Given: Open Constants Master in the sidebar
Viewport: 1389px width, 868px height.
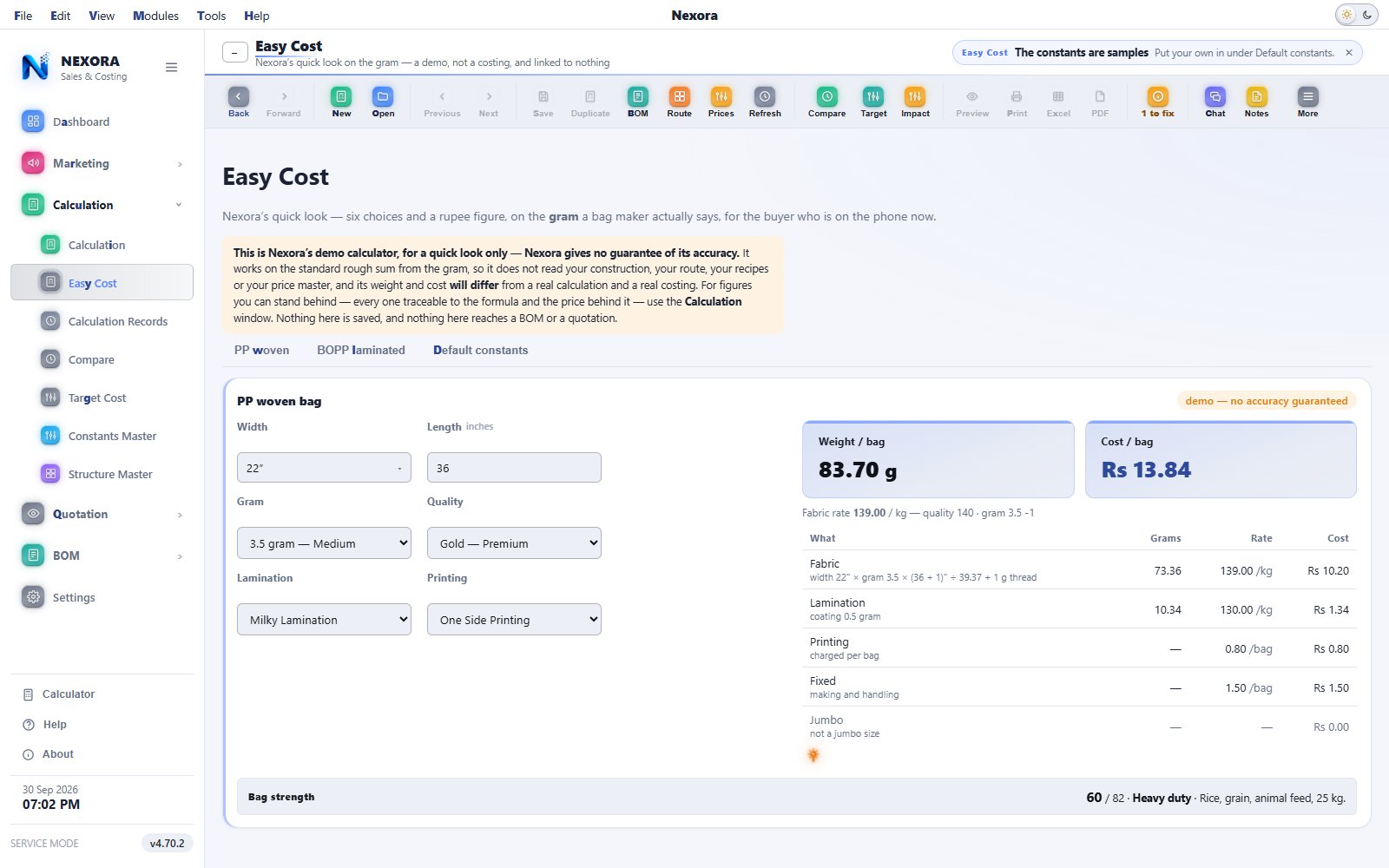Looking at the screenshot, I should pos(102,436).
